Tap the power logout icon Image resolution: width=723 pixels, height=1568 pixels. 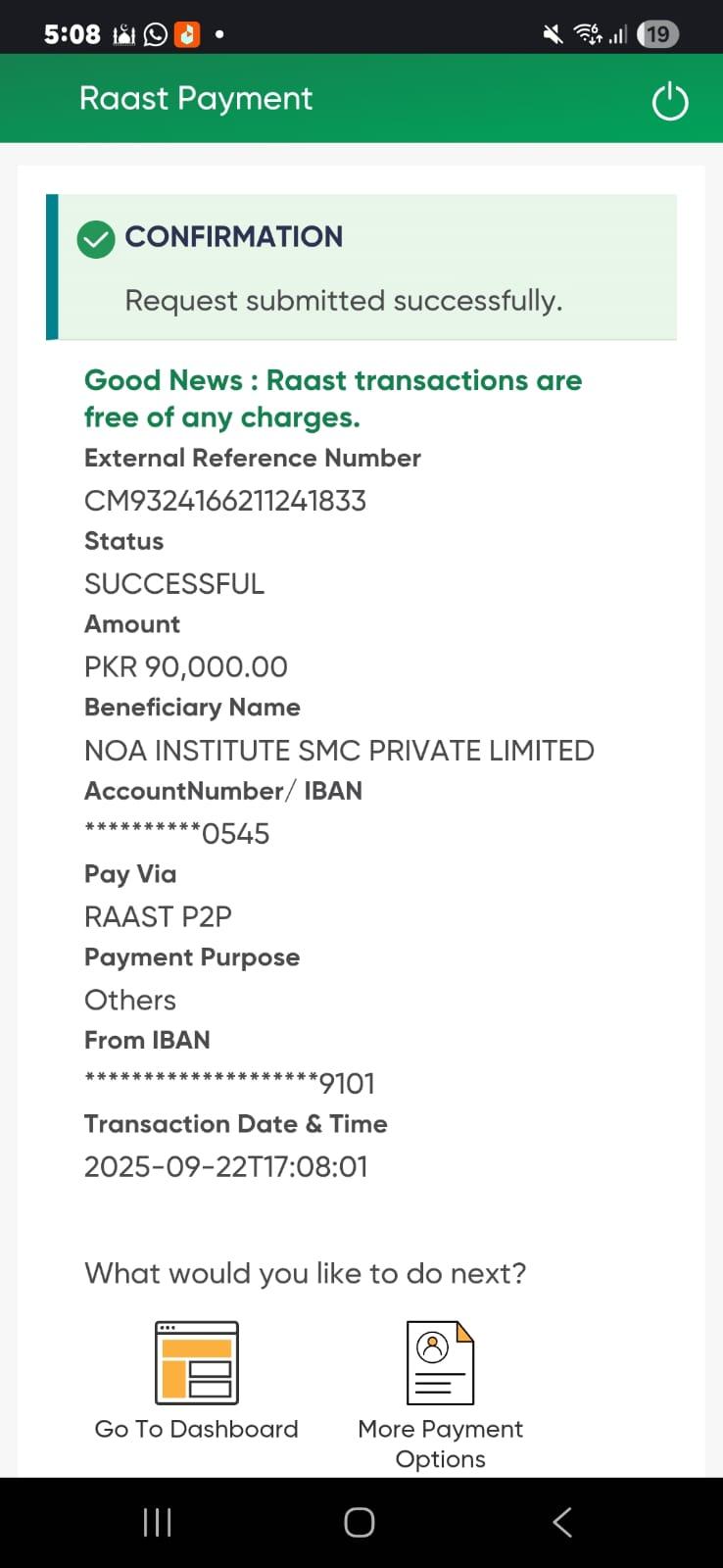click(x=670, y=102)
